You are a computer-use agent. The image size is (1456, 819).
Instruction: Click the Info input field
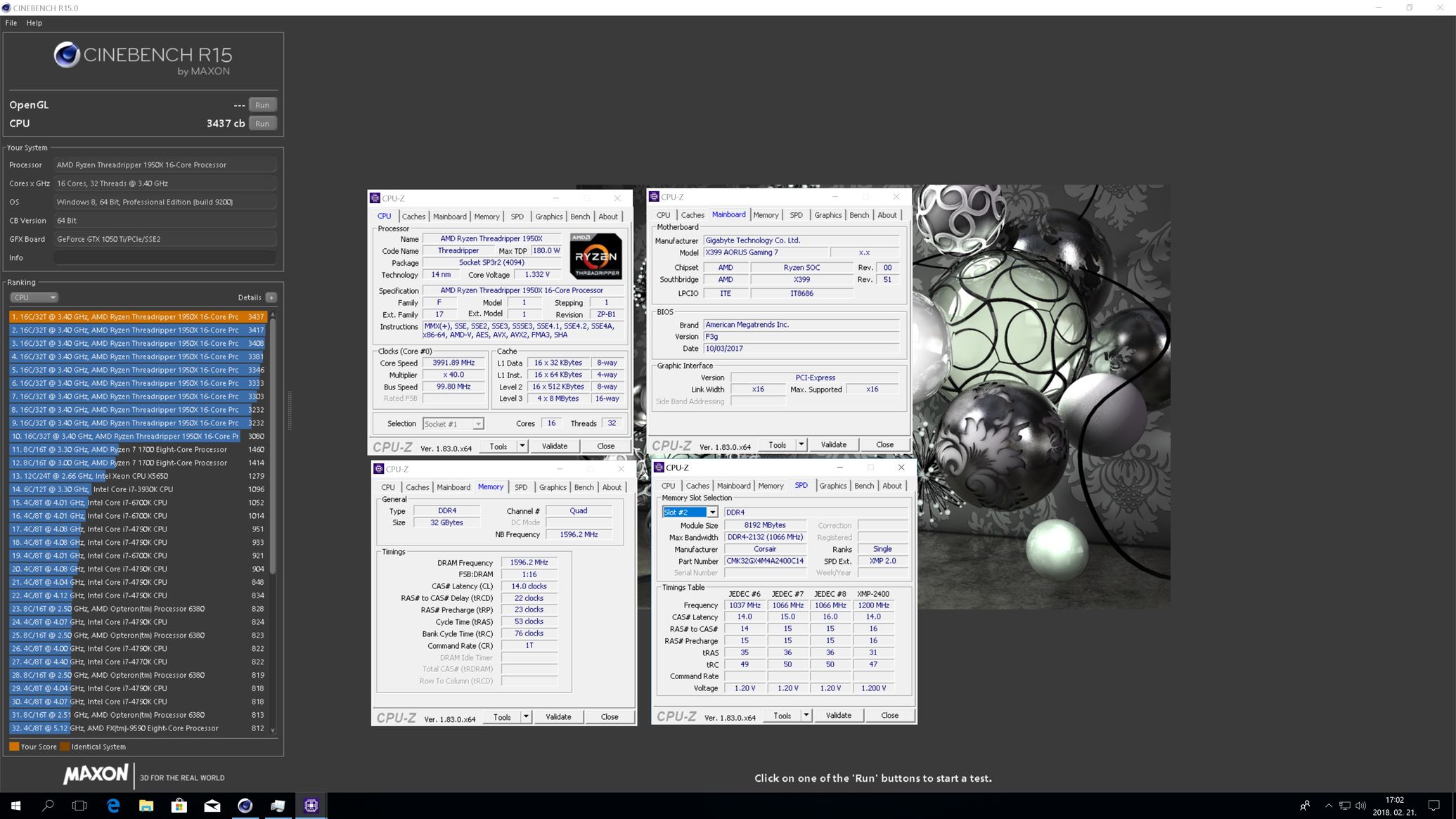(165, 257)
